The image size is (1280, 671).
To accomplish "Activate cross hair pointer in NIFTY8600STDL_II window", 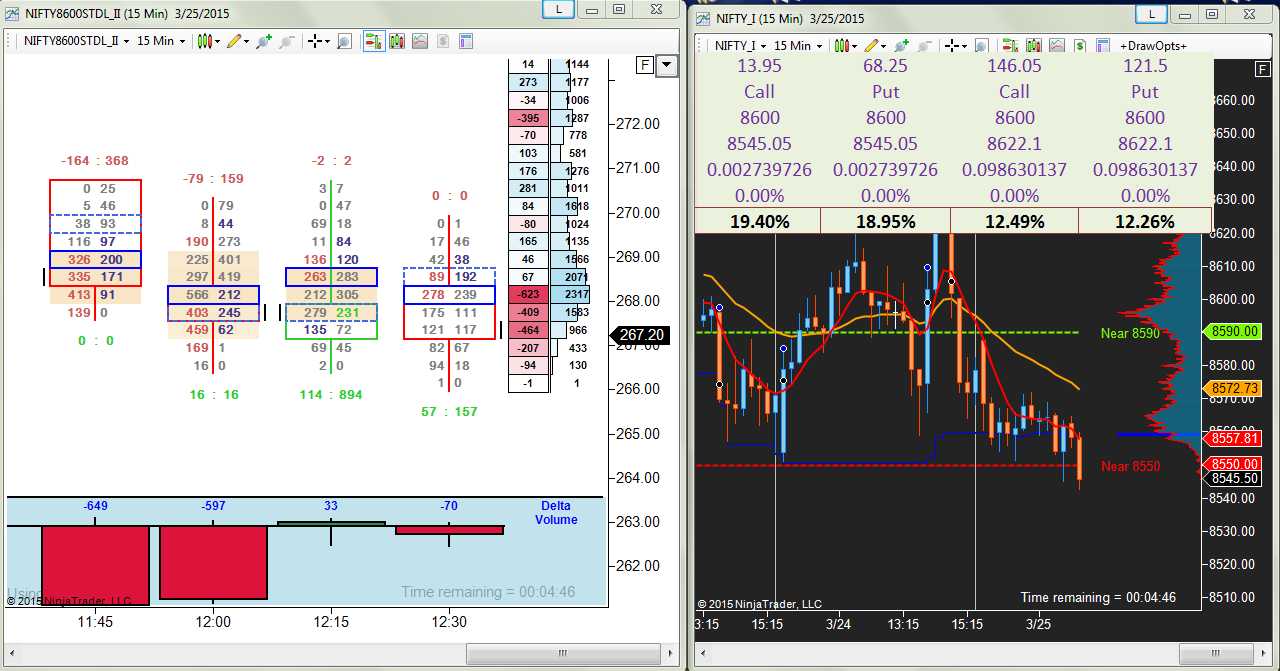I will click(315, 41).
